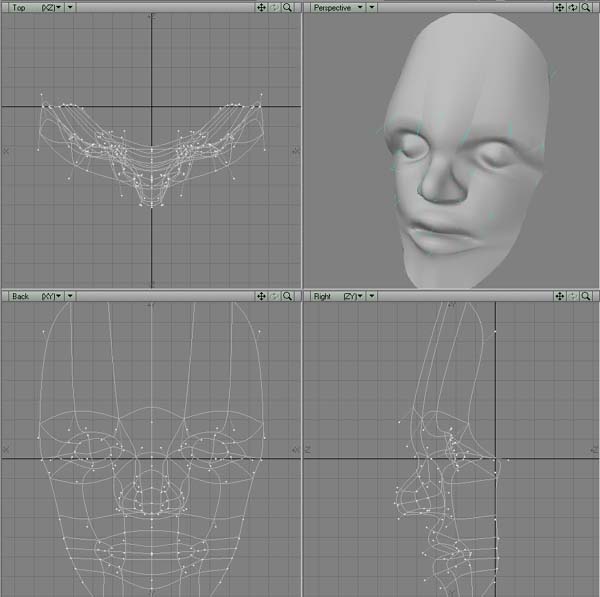
Task: Open the Perspective view type dropdown
Action: coord(338,7)
